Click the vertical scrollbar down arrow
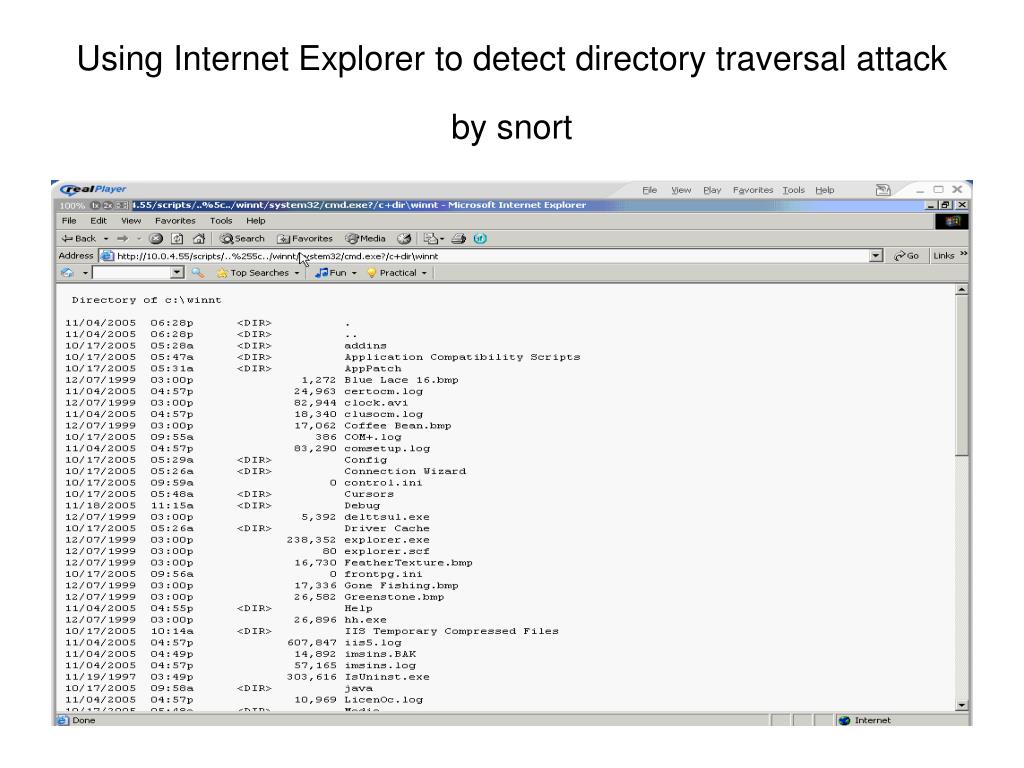 [x=961, y=705]
